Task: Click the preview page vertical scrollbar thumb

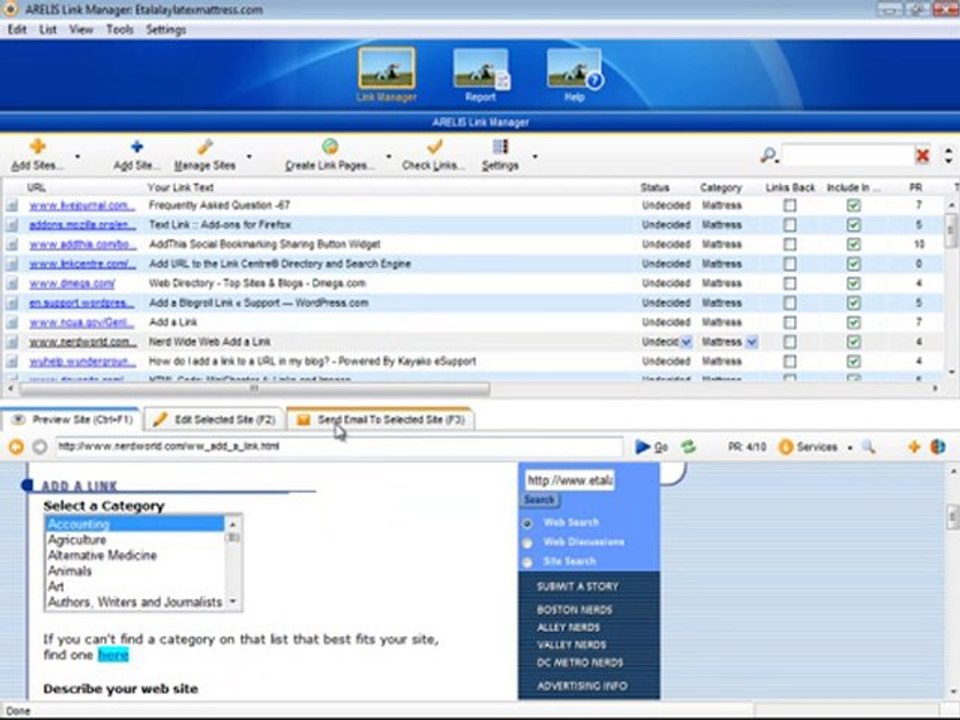Action: click(953, 517)
